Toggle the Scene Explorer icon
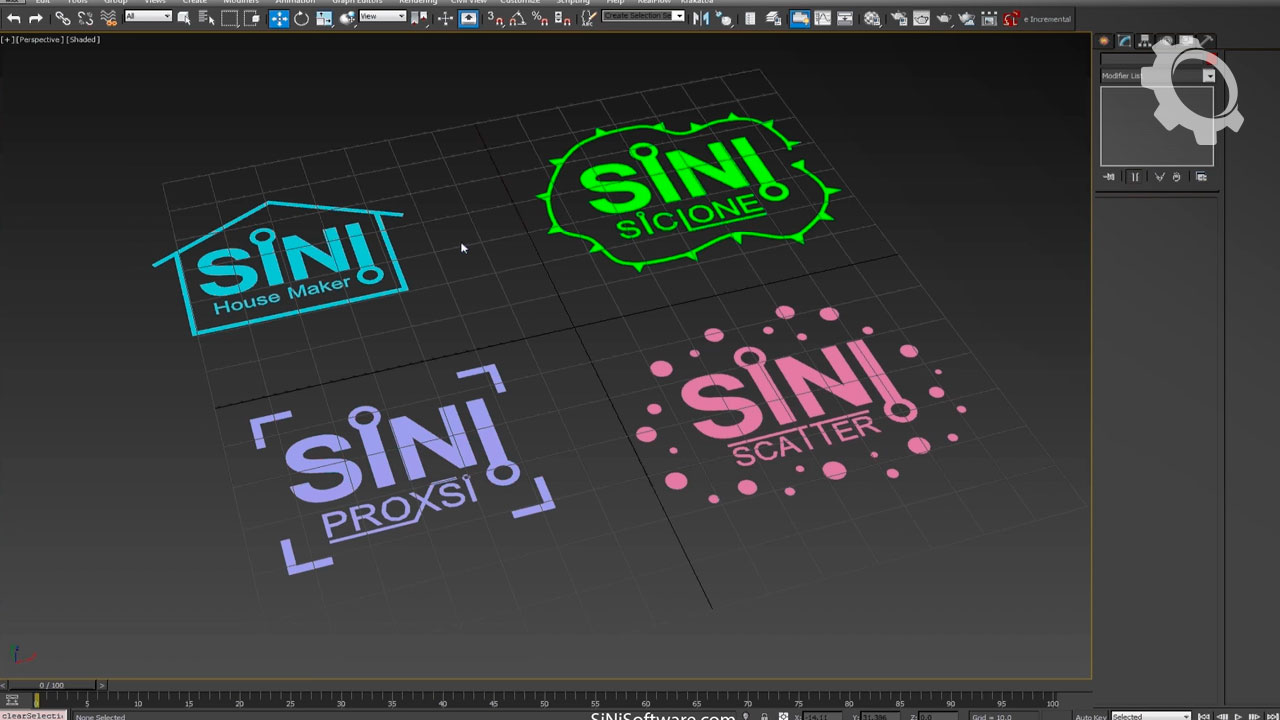 pos(750,19)
